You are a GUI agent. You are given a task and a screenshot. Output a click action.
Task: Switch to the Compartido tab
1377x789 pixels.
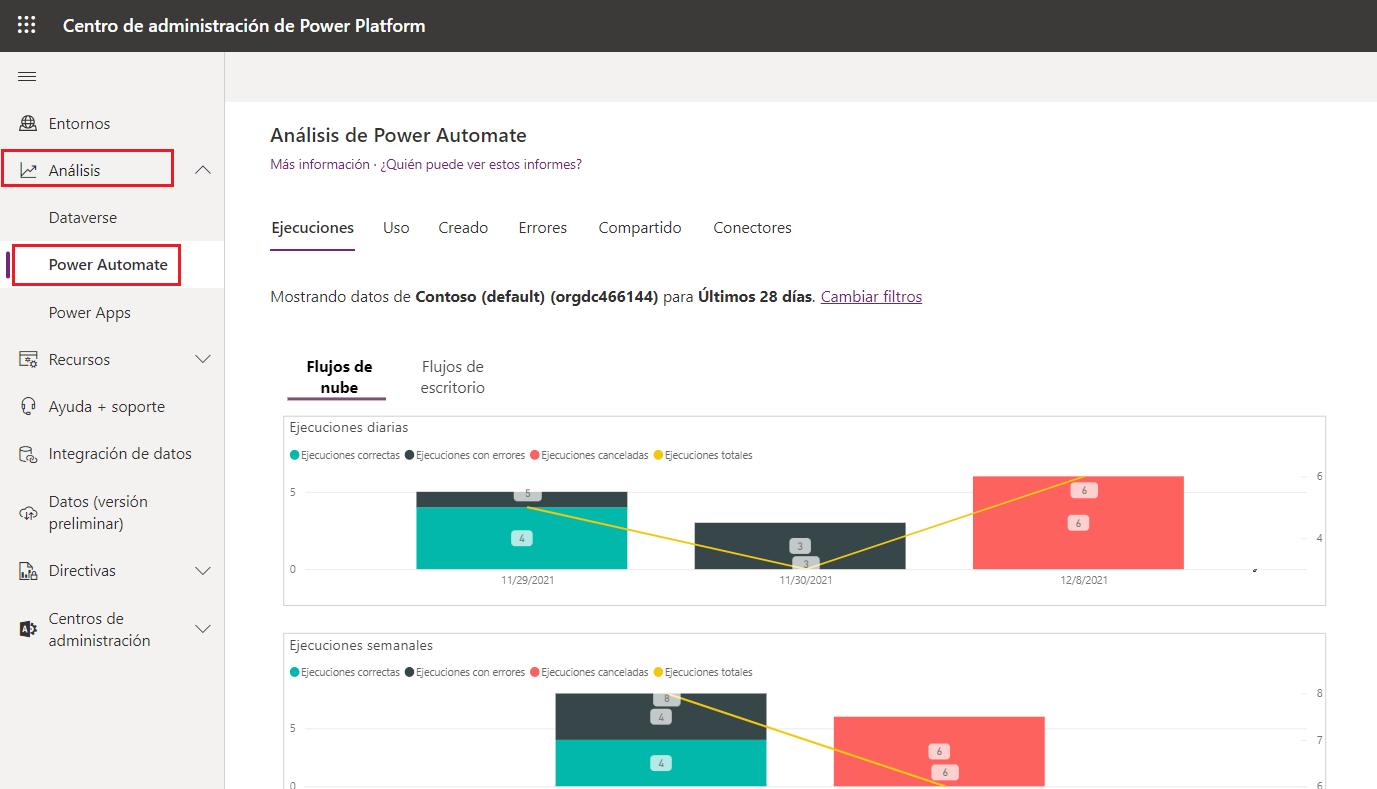pos(640,228)
